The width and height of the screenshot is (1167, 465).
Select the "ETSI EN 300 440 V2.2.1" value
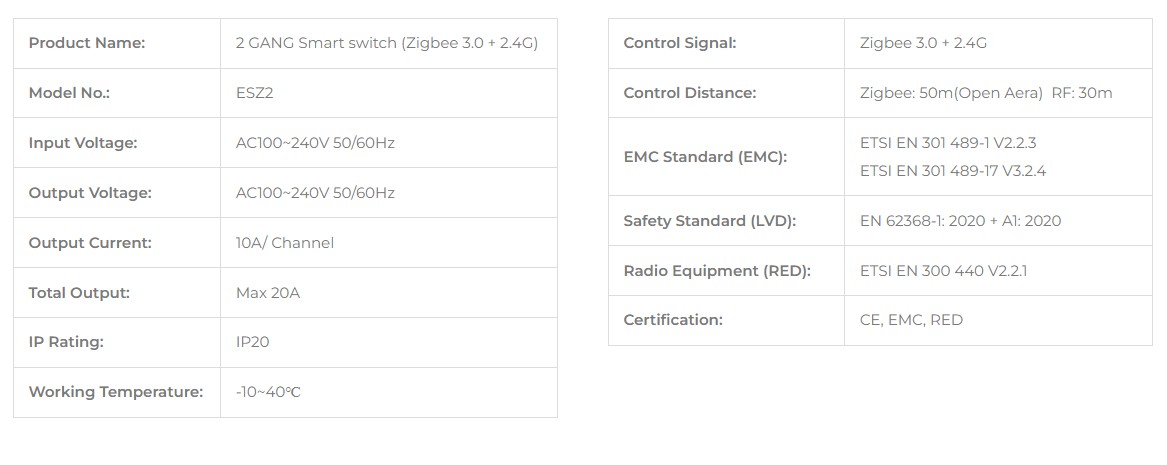pyautogui.click(x=943, y=271)
